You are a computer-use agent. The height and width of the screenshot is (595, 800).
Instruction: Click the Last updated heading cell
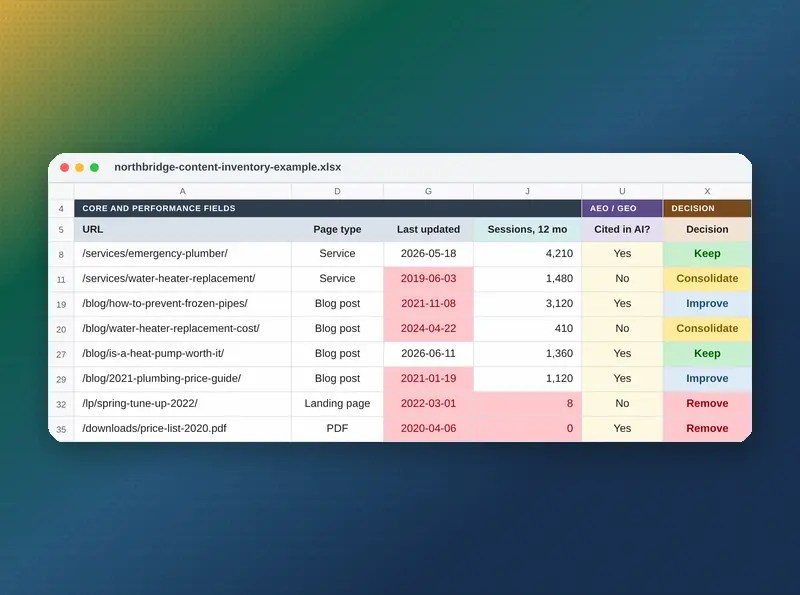(x=428, y=229)
